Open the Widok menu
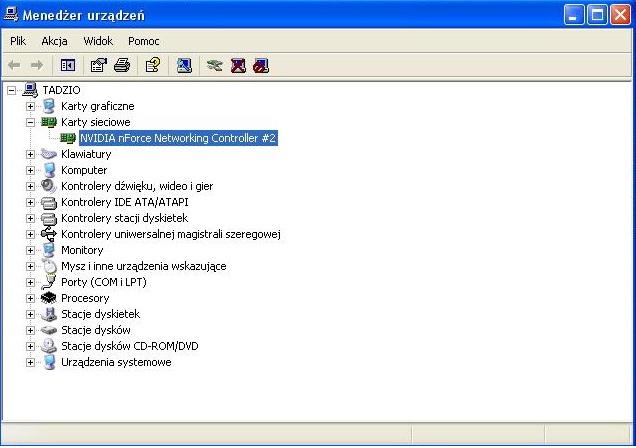The image size is (636, 448). tap(98, 41)
